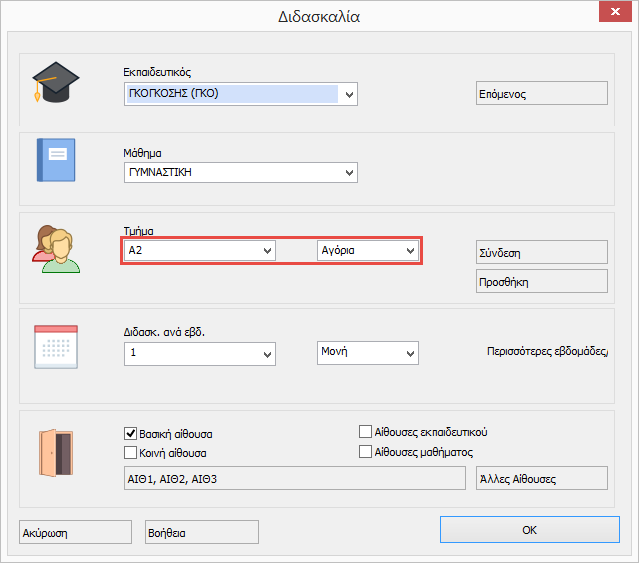Click the blue book lesson icon
Screen dimensions: 639x563
pos(55,160)
